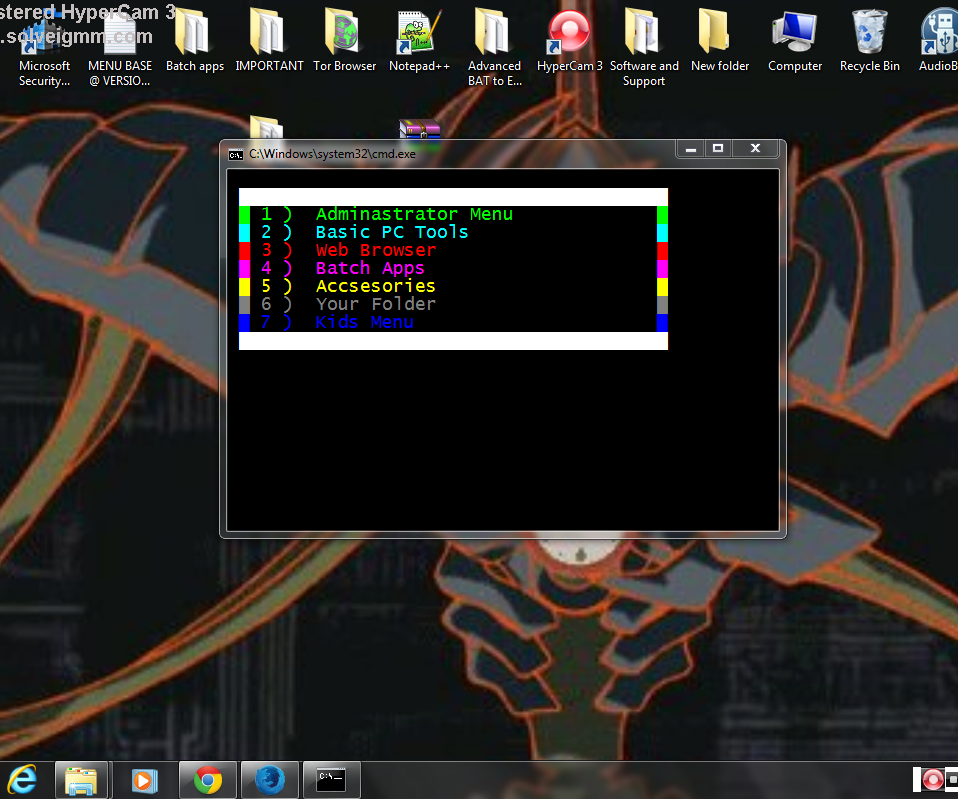The image size is (958, 799).
Task: Open the WinRAR archive below the folders
Action: coord(419,130)
